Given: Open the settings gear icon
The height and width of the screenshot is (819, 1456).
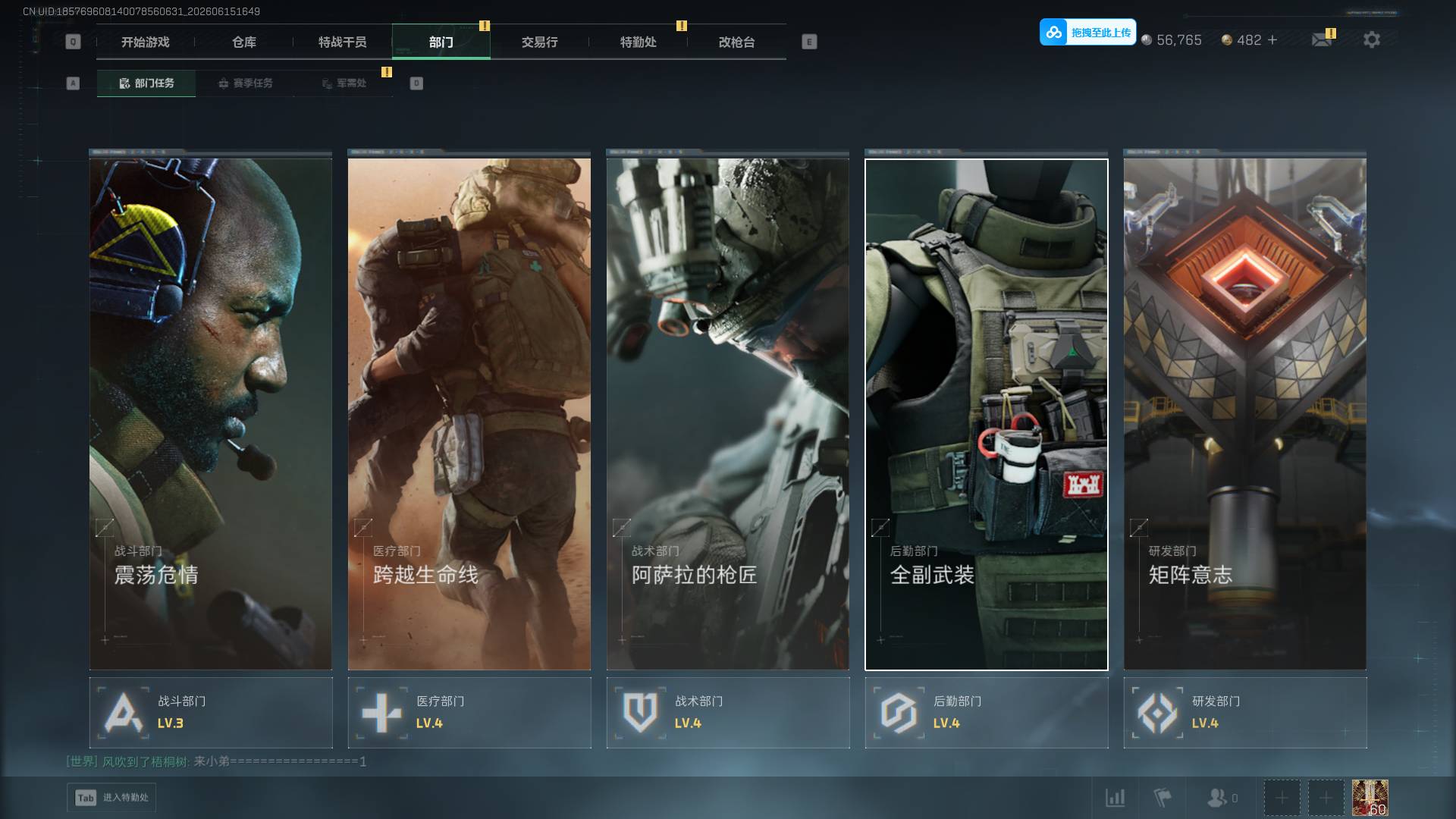Looking at the screenshot, I should (x=1371, y=39).
